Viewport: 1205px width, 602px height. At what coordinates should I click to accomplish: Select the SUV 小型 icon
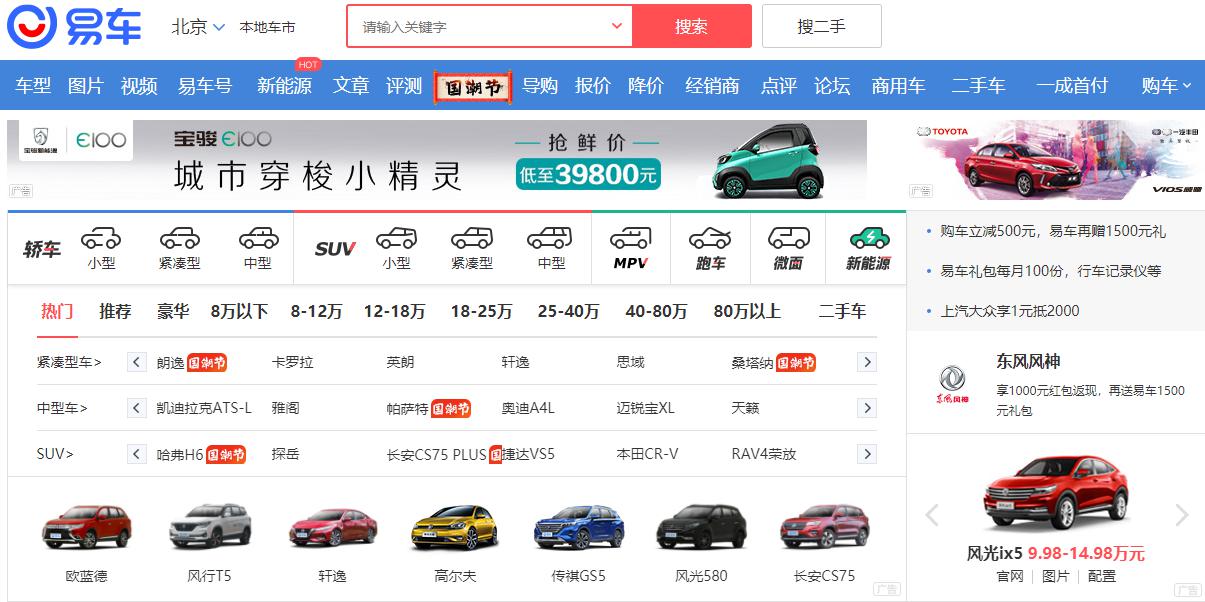click(x=396, y=238)
